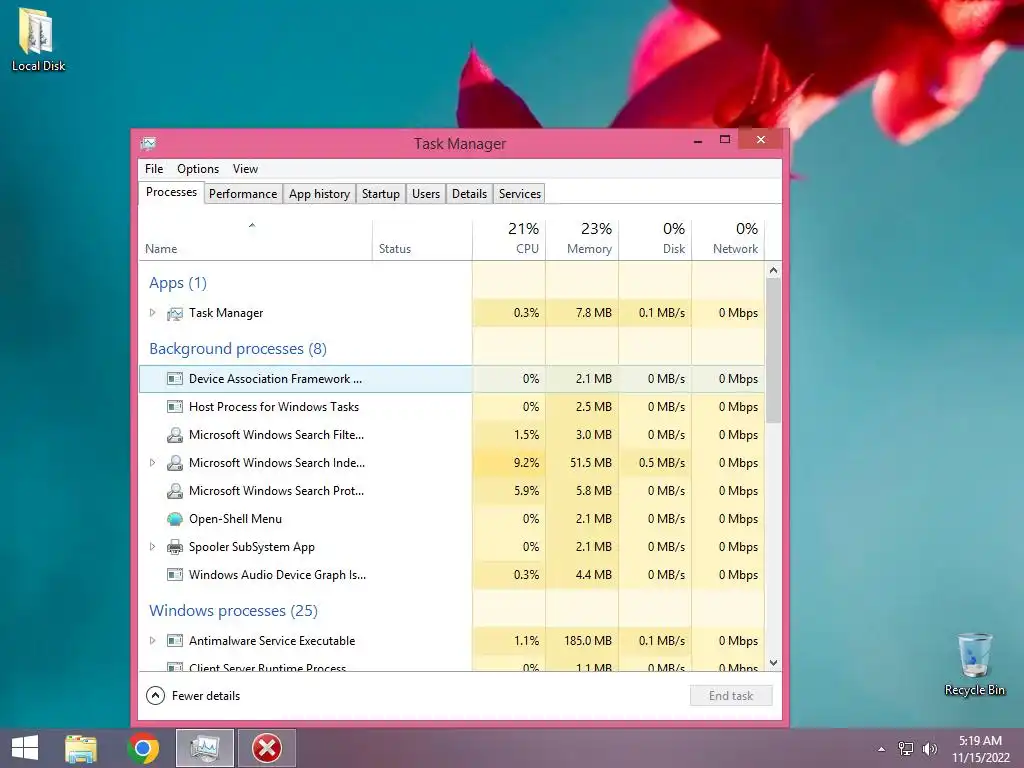Click the Windows Audio Device Graph icon
The image size is (1024, 768).
point(174,575)
